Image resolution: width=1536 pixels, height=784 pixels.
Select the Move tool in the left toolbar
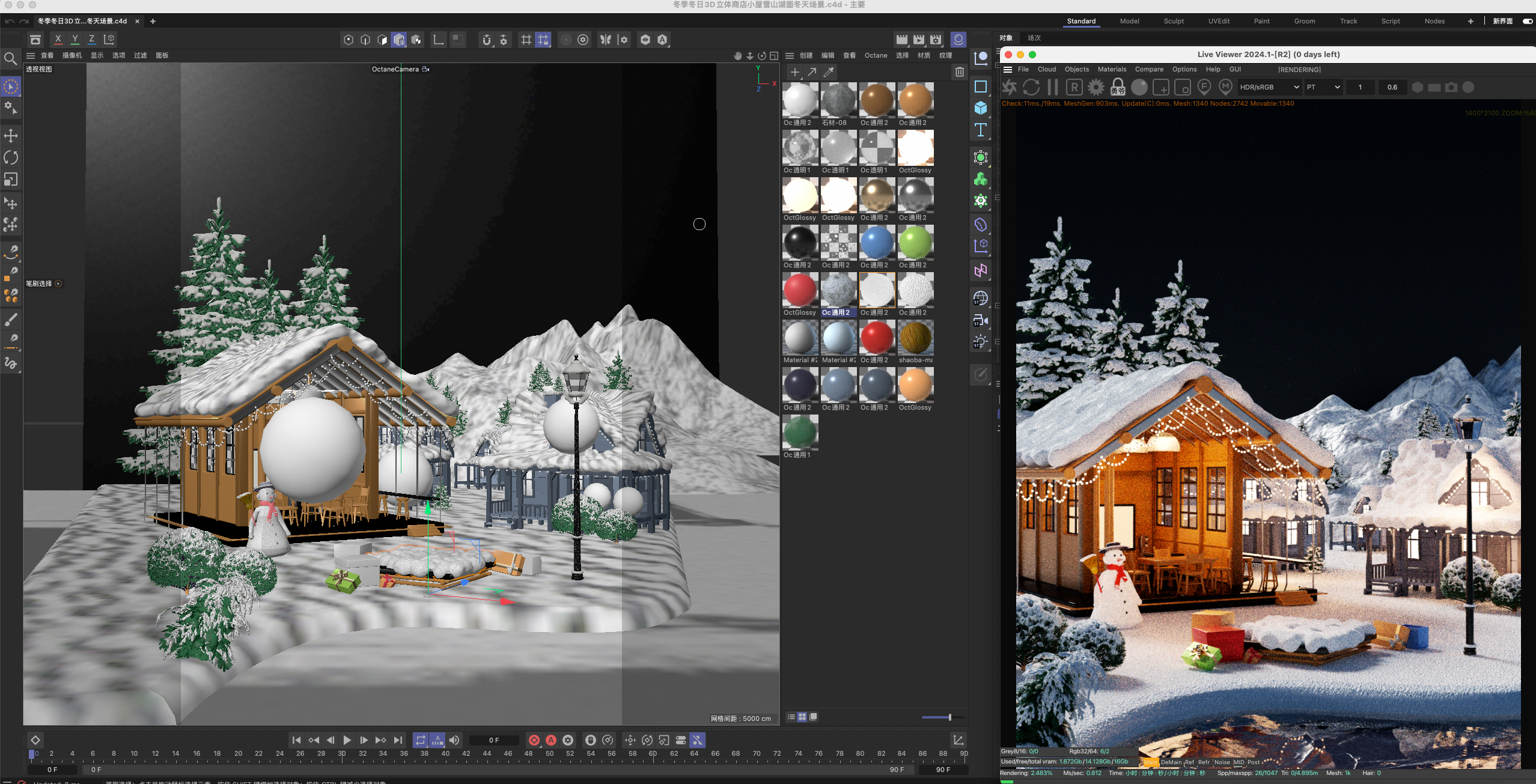pyautogui.click(x=11, y=135)
